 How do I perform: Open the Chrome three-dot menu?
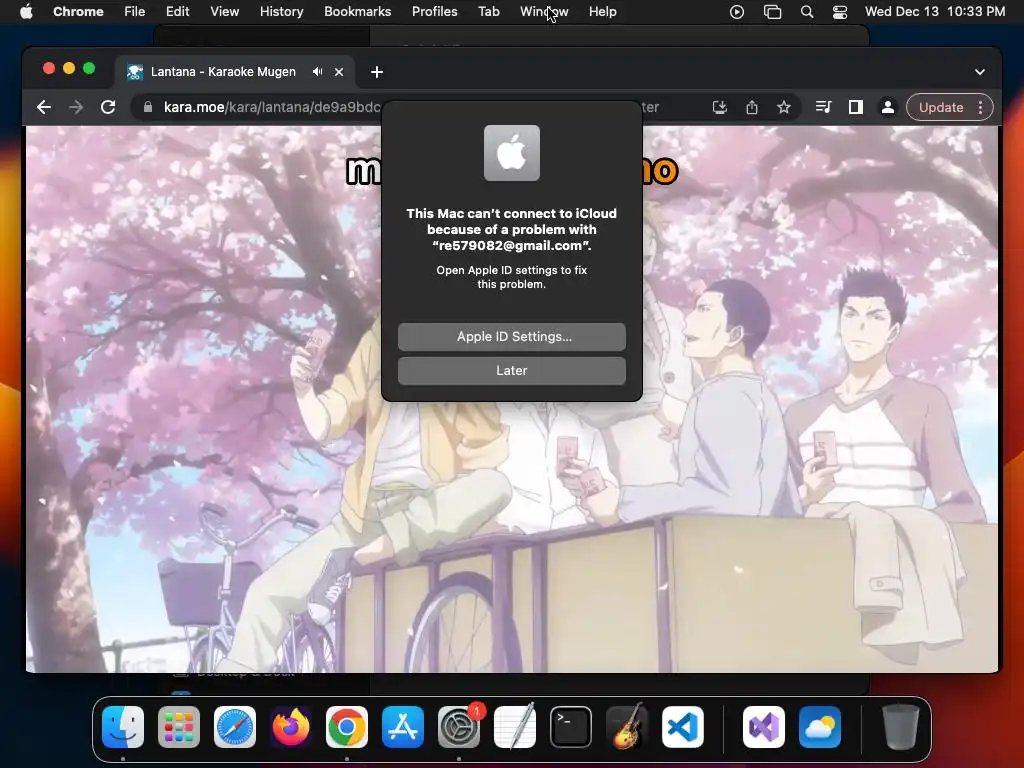pyautogui.click(x=980, y=107)
